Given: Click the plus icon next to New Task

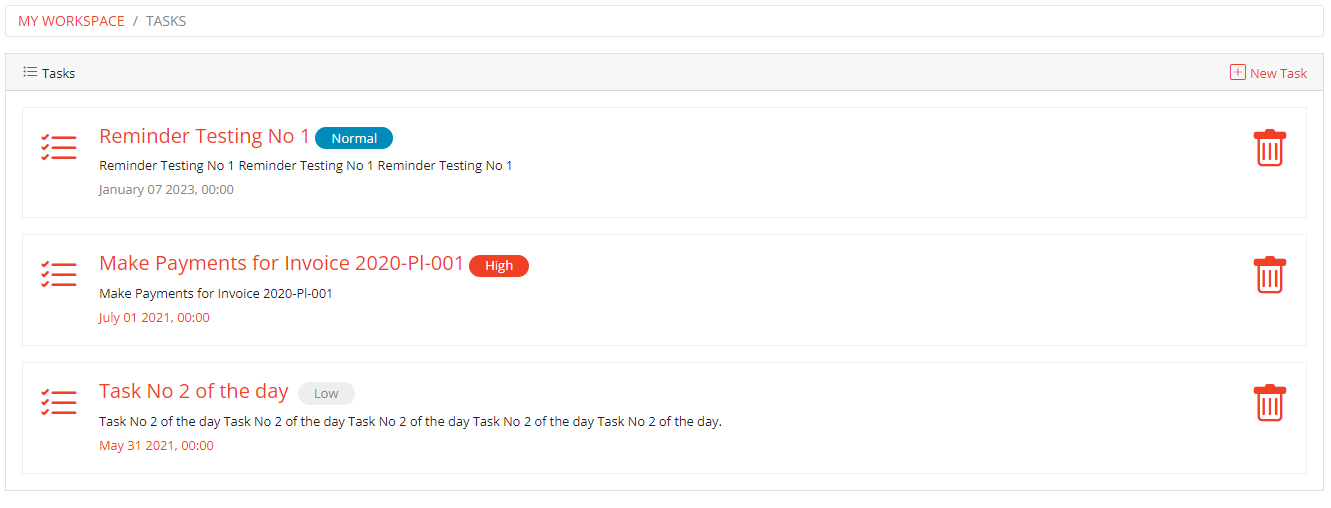Looking at the screenshot, I should (1237, 72).
